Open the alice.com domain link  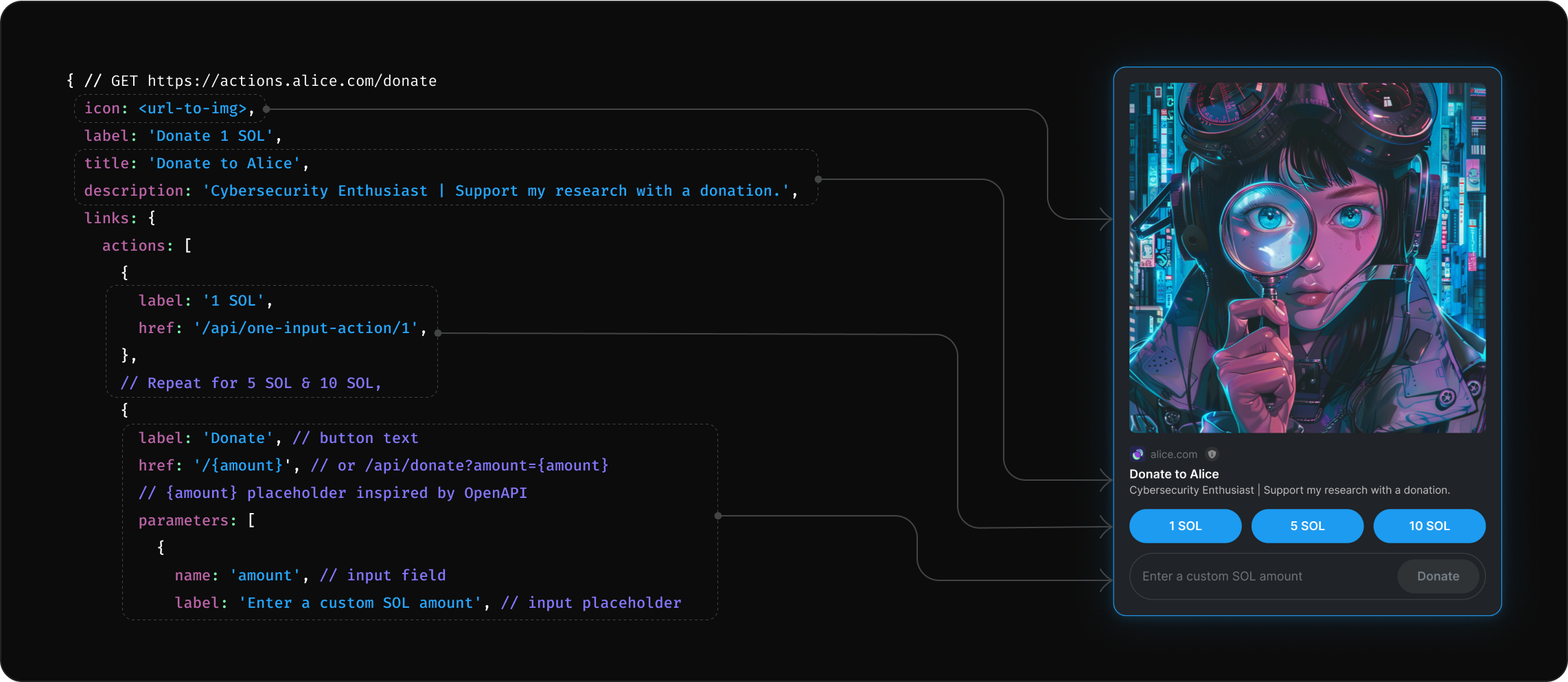point(1173,454)
